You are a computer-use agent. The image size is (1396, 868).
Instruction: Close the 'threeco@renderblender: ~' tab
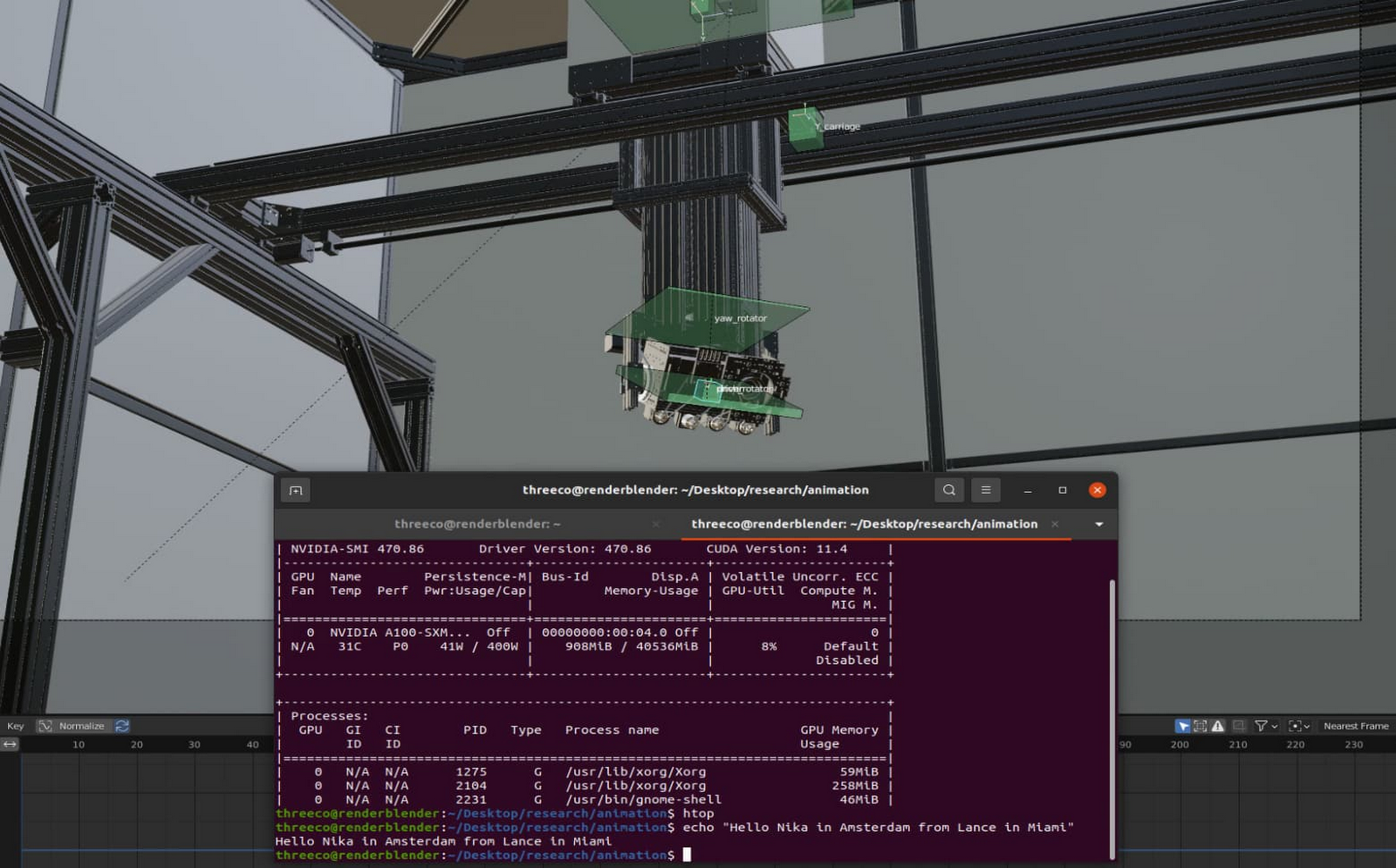(x=656, y=524)
